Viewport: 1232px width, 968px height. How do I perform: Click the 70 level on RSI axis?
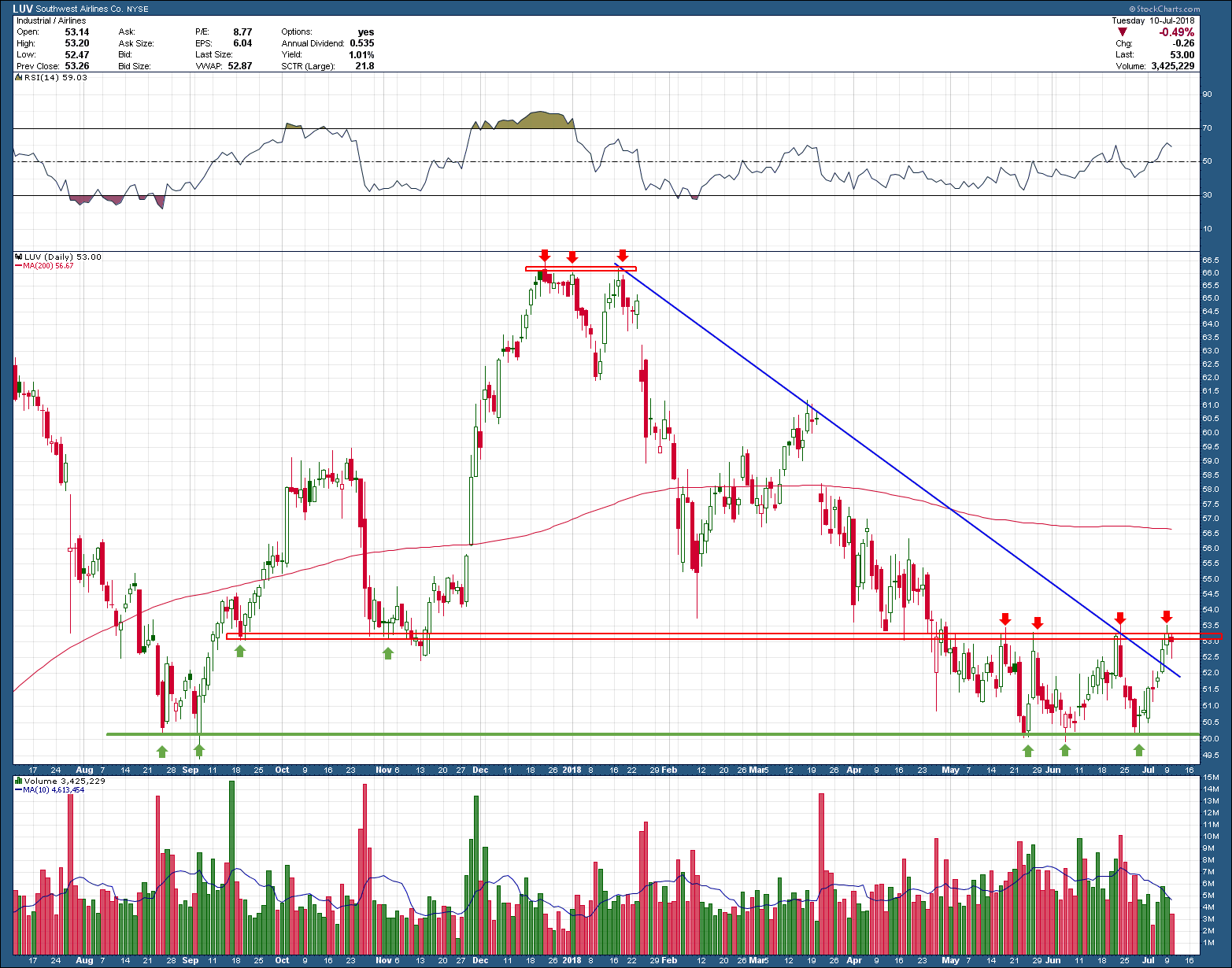pos(1207,128)
